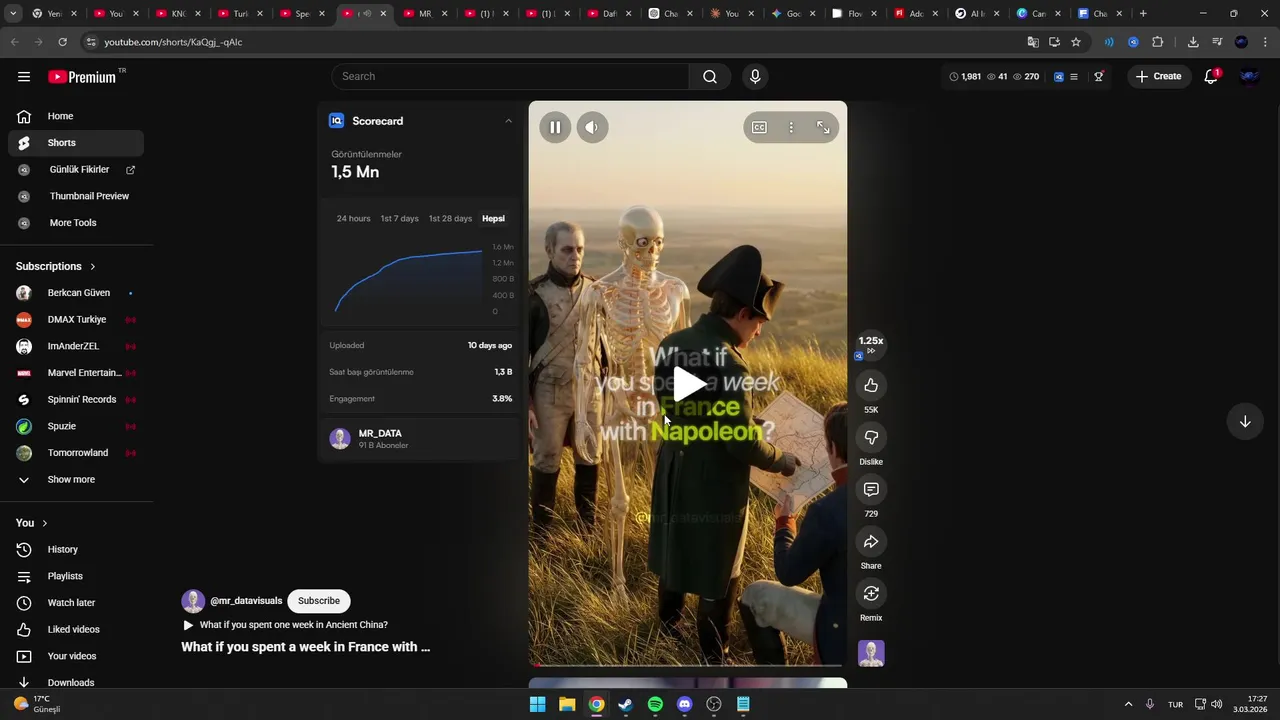Open the tab search dropdown
Viewport: 1280px width, 720px height.
pyautogui.click(x=13, y=14)
